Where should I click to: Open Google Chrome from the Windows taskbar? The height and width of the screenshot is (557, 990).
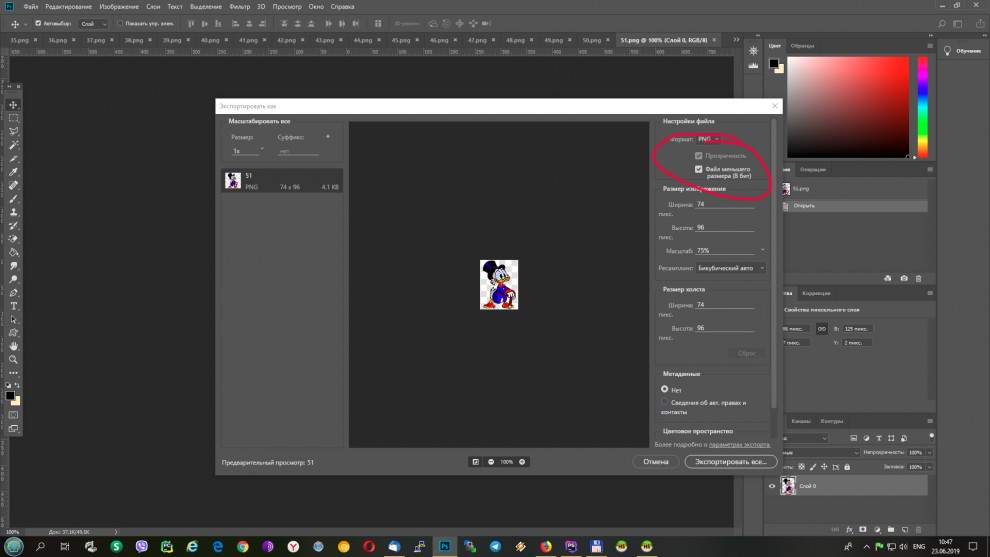242,546
